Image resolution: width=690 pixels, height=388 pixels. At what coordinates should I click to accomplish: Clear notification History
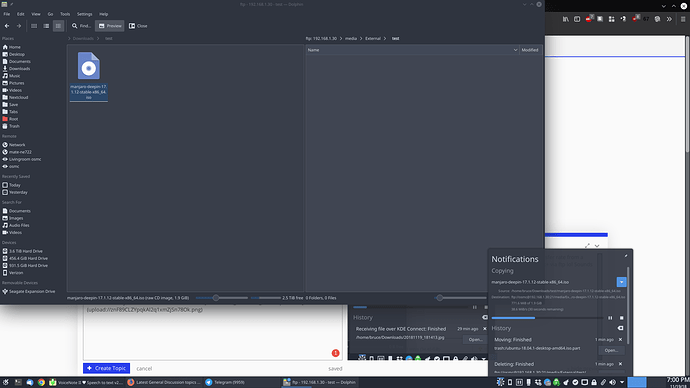click(x=620, y=328)
